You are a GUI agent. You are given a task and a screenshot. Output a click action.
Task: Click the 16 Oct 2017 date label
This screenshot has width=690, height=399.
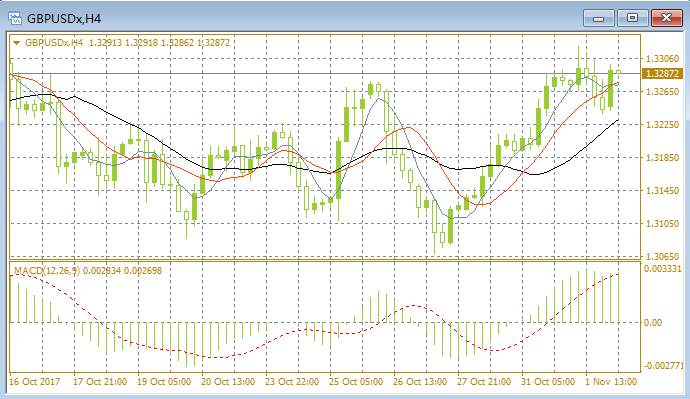coord(34,381)
